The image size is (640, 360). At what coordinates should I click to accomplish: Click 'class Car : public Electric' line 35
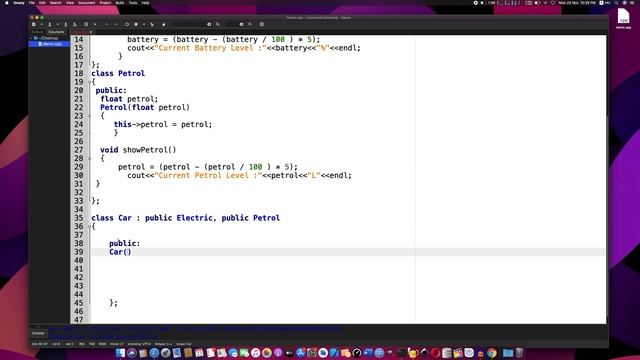click(x=152, y=218)
